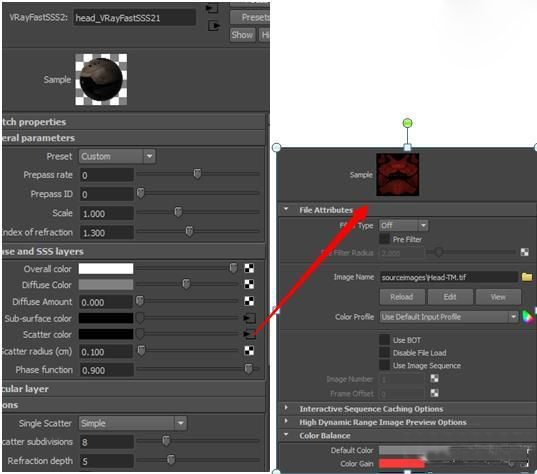The width and height of the screenshot is (537, 474).
Task: Open the Color Profile dropdown
Action: 448,317
